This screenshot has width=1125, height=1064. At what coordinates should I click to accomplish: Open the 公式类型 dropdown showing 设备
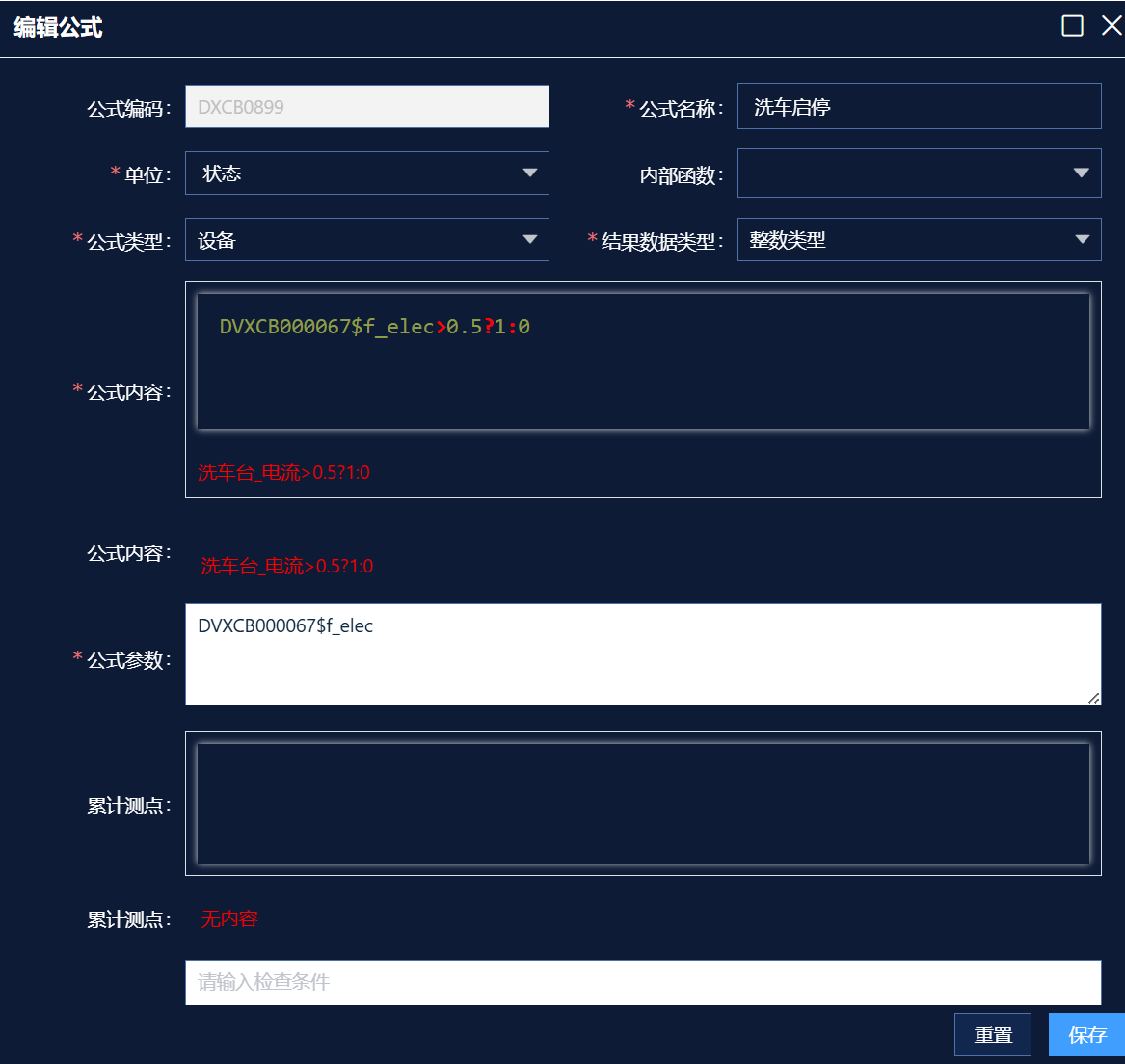coord(366,240)
